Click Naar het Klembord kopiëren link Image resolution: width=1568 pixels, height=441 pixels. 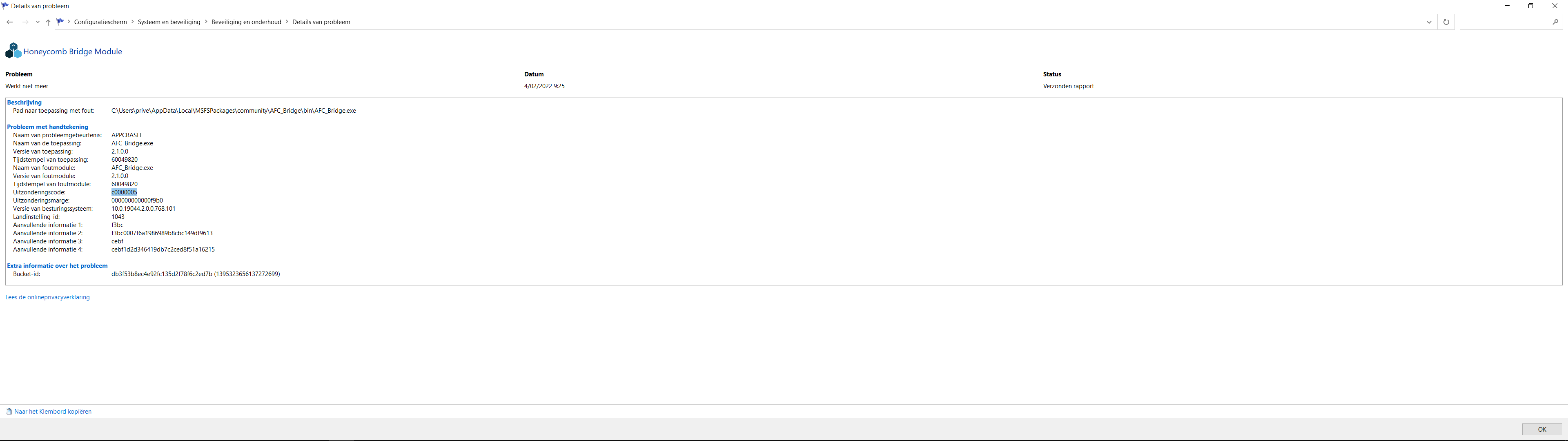click(x=53, y=412)
